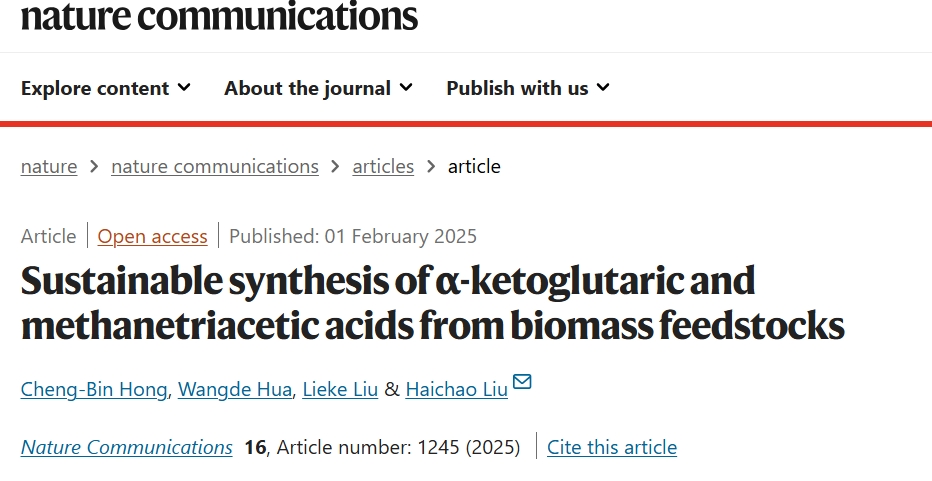Open corresponding author Haichao Liu link
The image size is (932, 481).
[x=456, y=389]
